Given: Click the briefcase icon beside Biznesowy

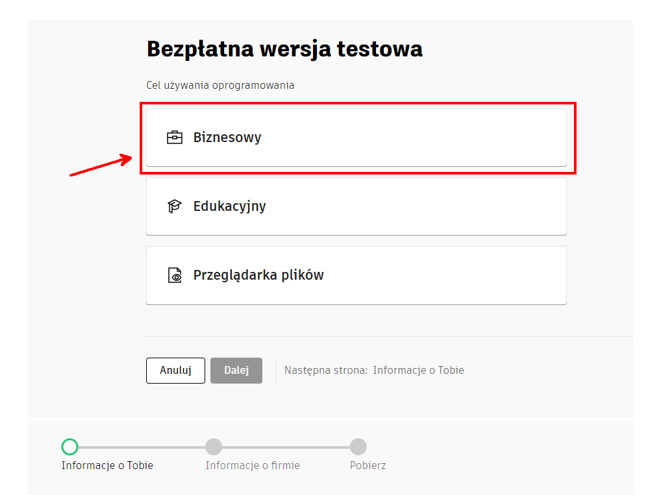Looking at the screenshot, I should pos(174,138).
